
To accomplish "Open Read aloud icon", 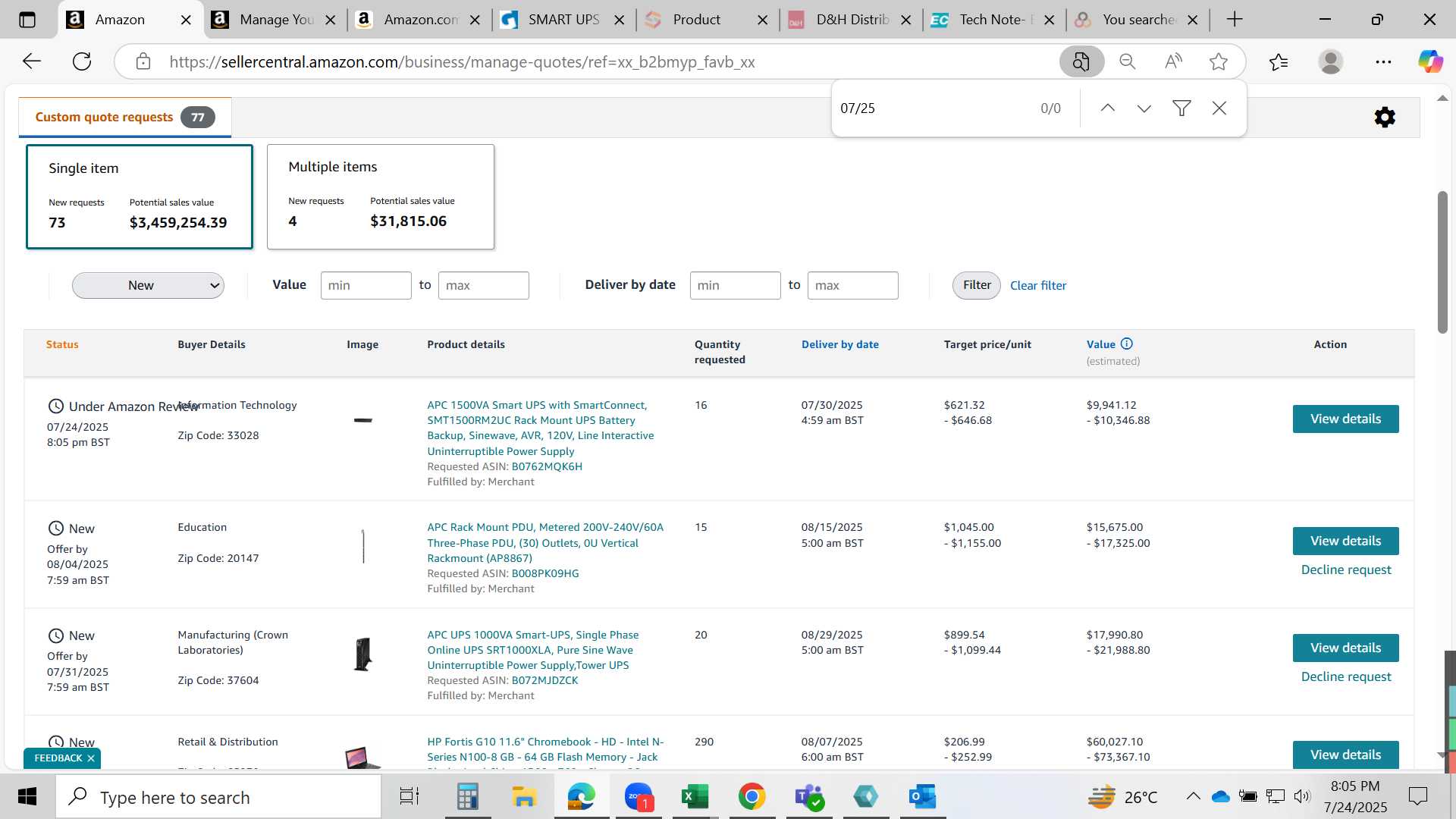I will pos(1173,61).
